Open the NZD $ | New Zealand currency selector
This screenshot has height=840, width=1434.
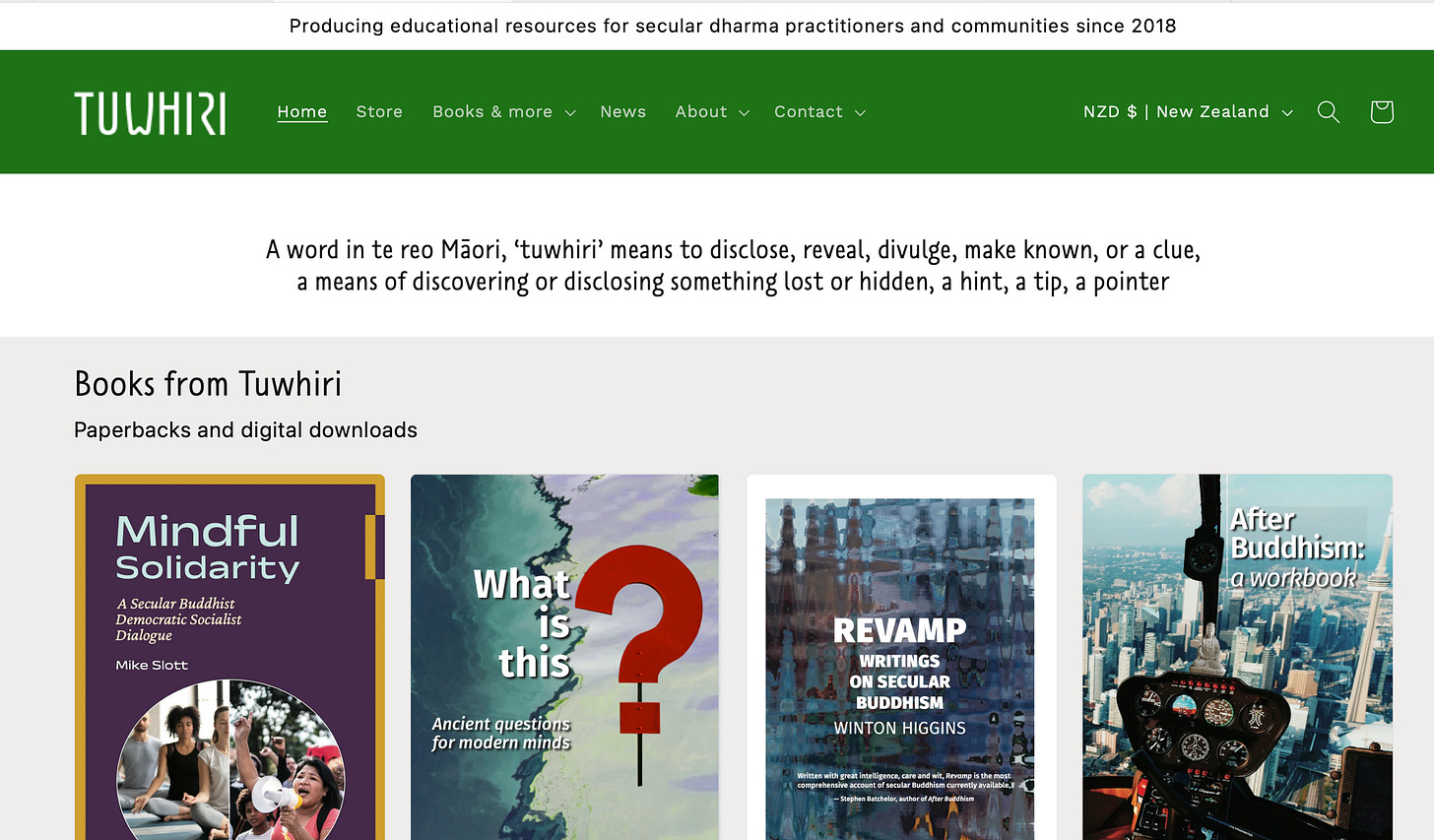tap(1188, 112)
